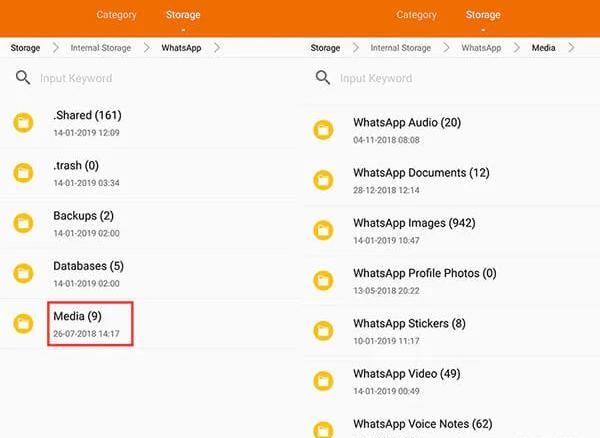600x438 pixels.
Task: Select 'Media (9)' folder name
Action: [x=77, y=316]
